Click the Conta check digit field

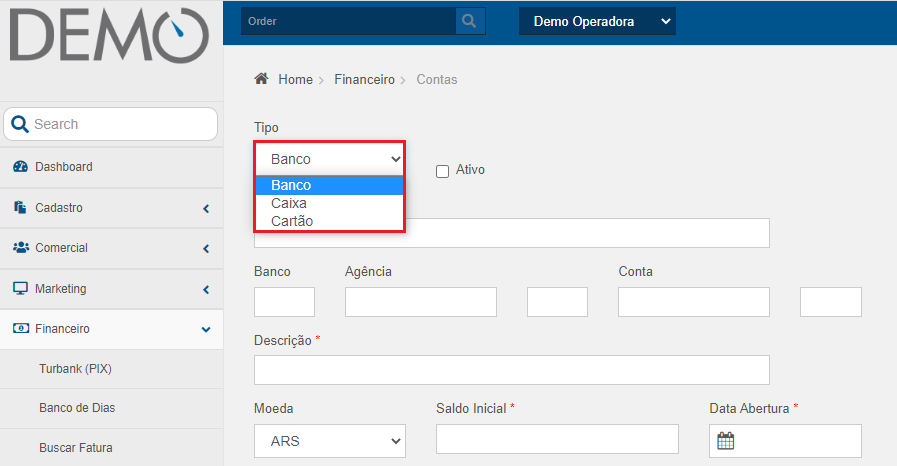coord(831,302)
